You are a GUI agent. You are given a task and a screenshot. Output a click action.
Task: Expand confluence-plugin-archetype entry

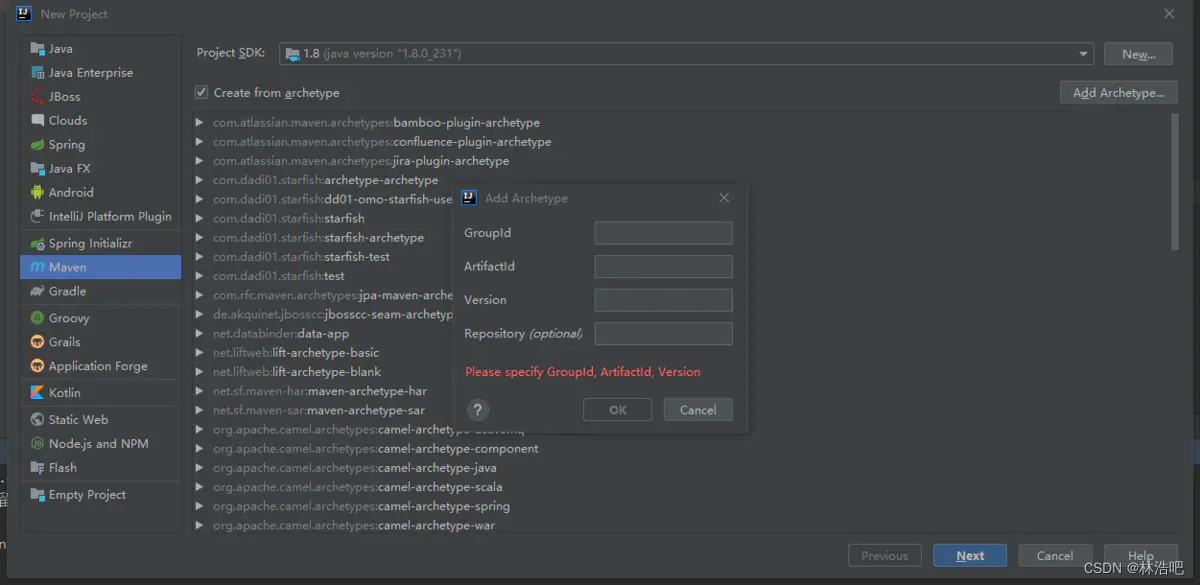click(200, 142)
